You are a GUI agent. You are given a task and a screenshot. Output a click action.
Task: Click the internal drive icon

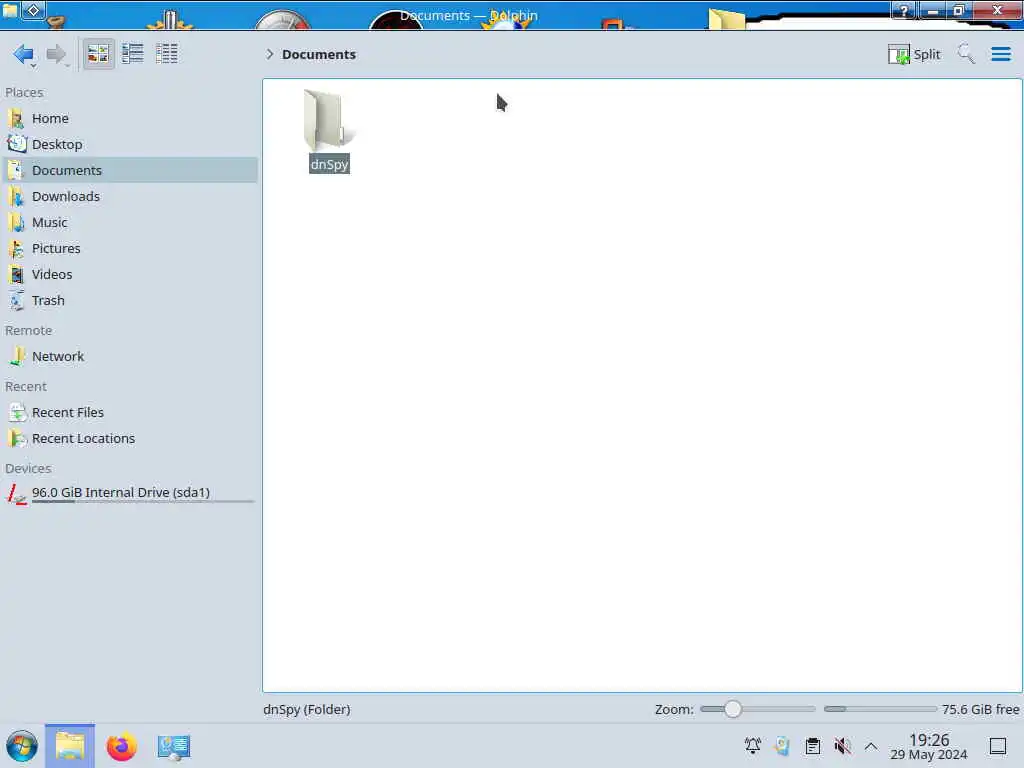coord(16,494)
